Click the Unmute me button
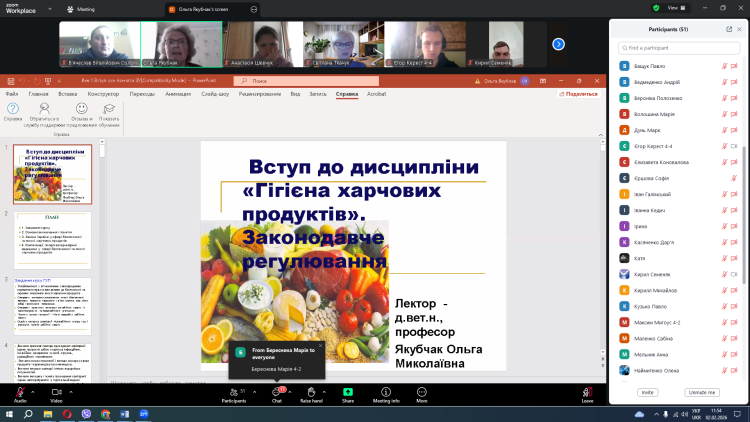This screenshot has height=422, width=750. coord(702,392)
